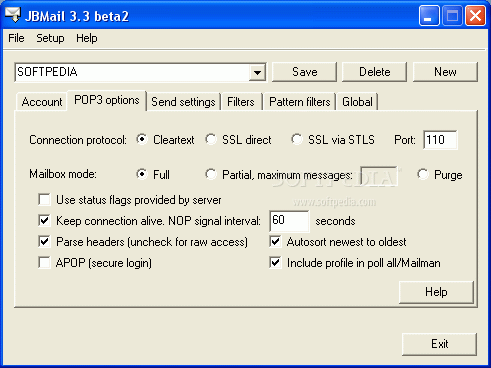Click the Port number field
This screenshot has height=368, width=491.
(x=440, y=140)
